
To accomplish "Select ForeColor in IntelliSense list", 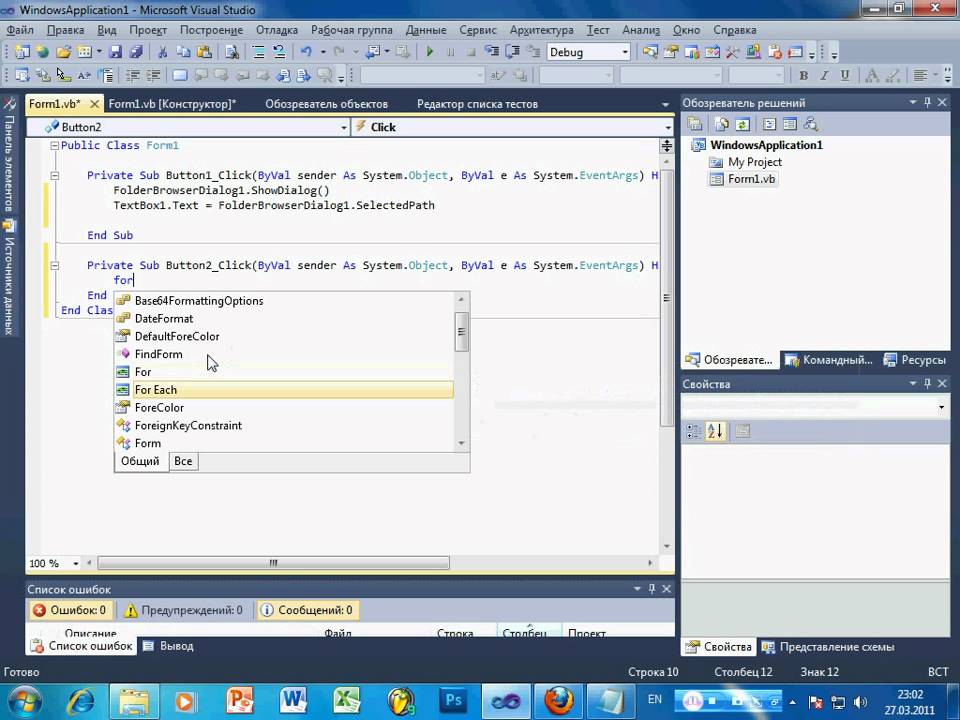I will pyautogui.click(x=285, y=408).
